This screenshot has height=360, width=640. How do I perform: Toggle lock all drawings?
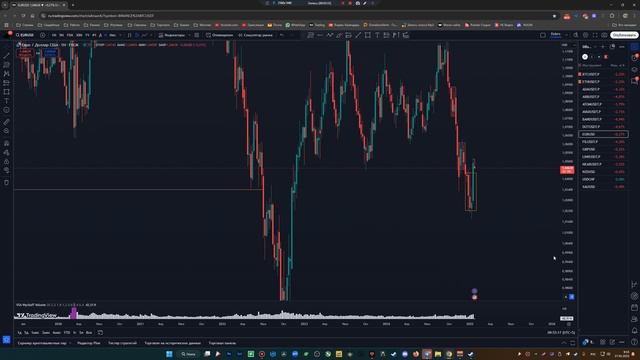click(7, 162)
